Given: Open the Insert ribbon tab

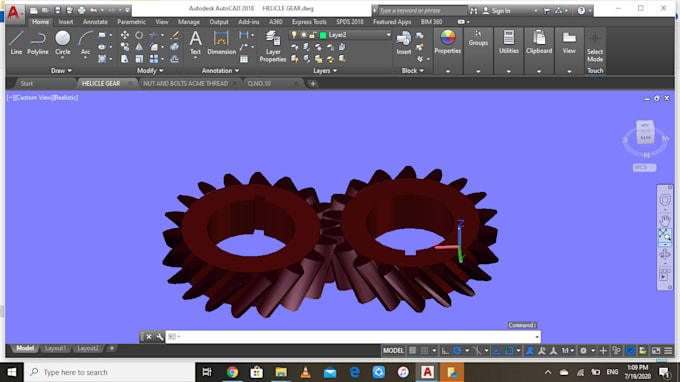Looking at the screenshot, I should click(66, 22).
